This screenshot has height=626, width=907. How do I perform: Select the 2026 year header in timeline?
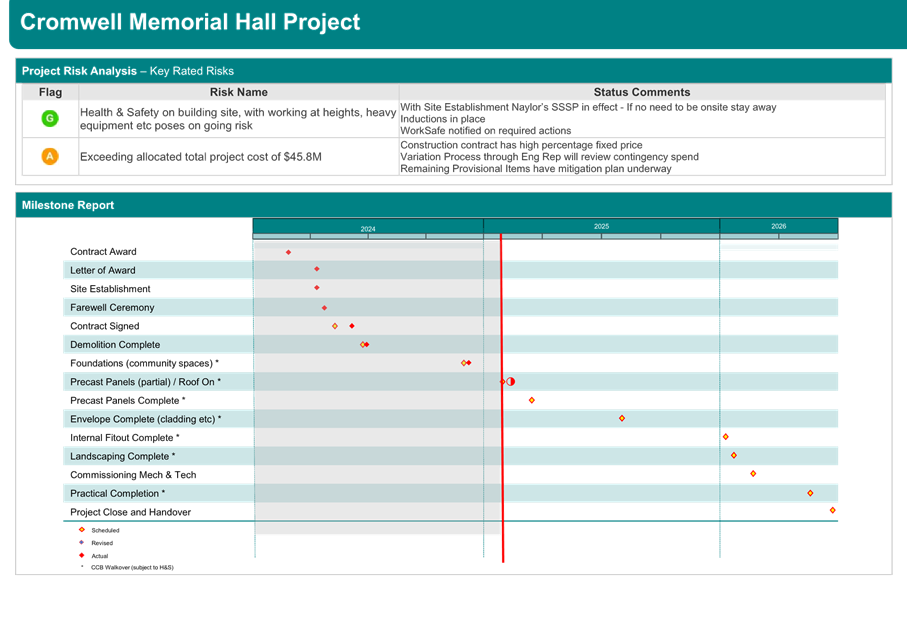(x=779, y=226)
